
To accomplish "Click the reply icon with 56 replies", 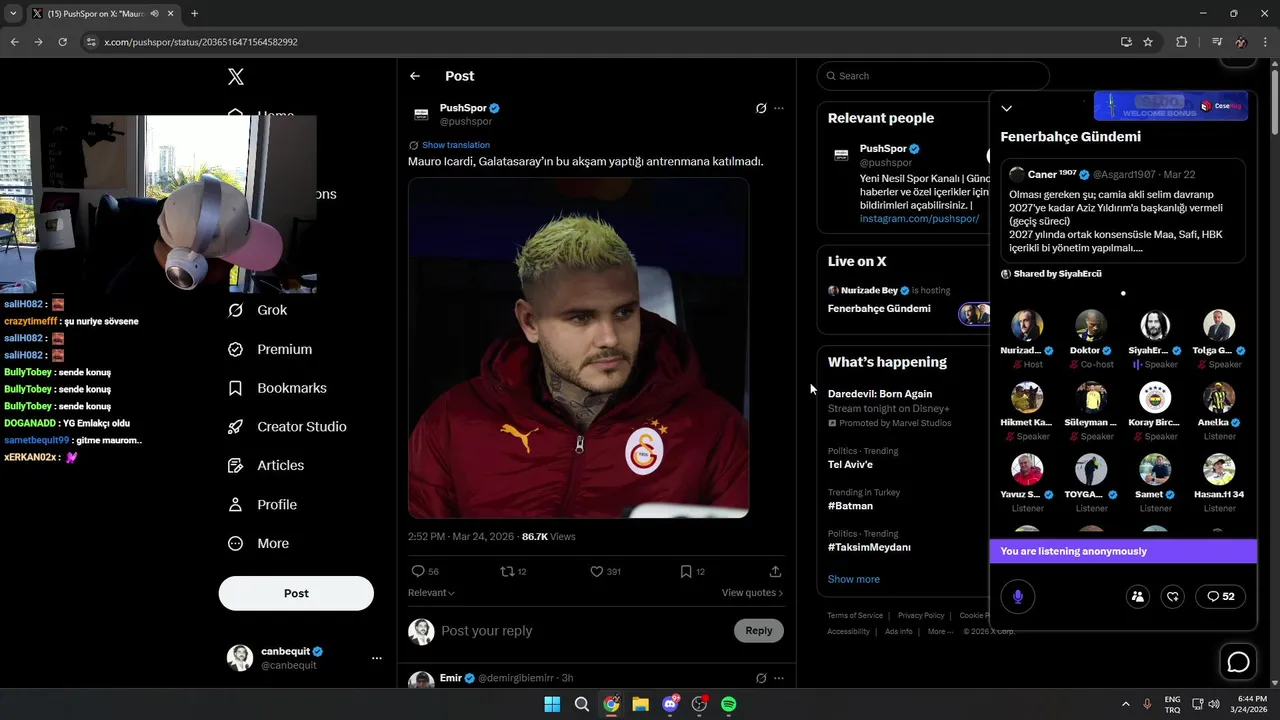I will (x=418, y=571).
